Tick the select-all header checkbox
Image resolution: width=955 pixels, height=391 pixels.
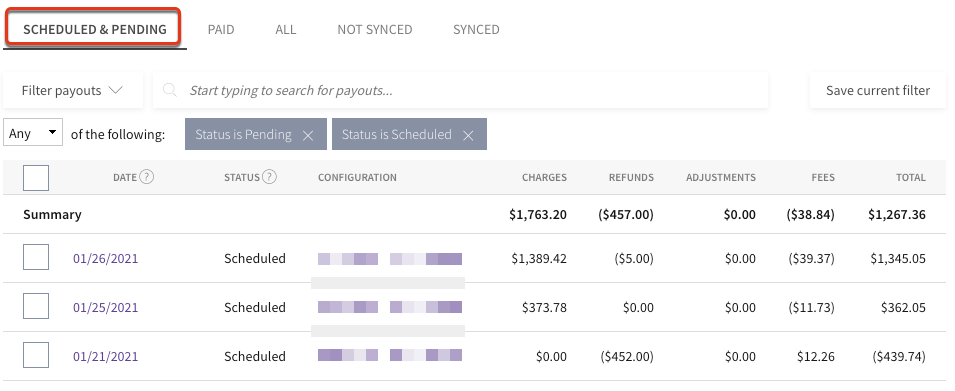[x=36, y=178]
